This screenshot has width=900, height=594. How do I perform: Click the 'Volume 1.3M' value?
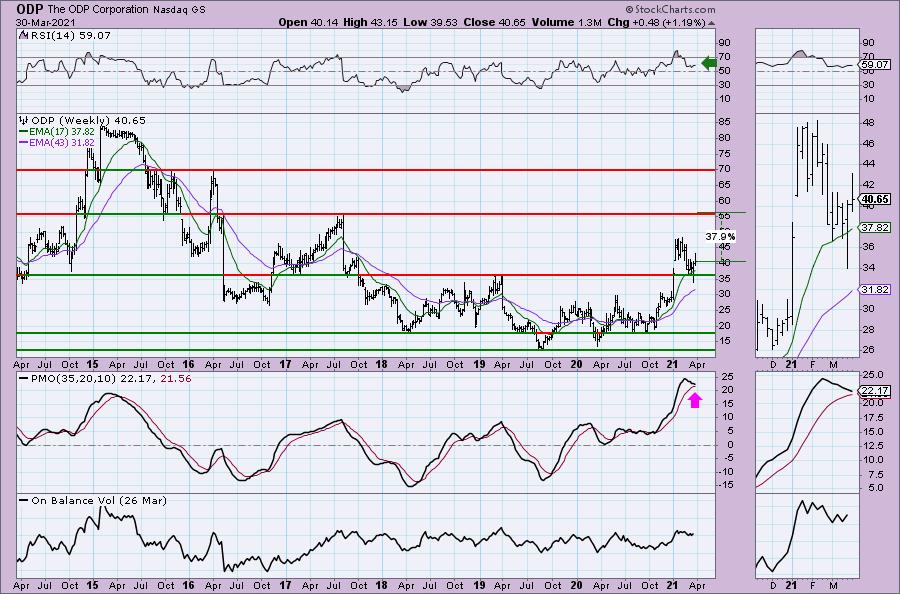(x=567, y=22)
